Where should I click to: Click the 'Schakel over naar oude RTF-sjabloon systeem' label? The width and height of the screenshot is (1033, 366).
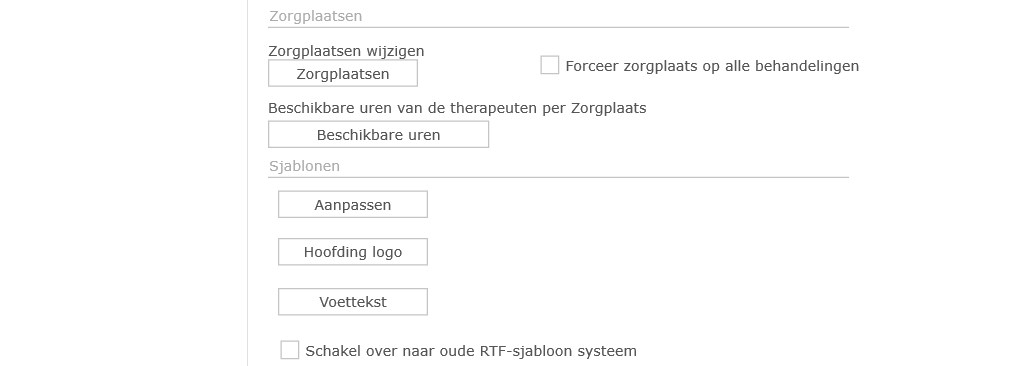point(471,351)
